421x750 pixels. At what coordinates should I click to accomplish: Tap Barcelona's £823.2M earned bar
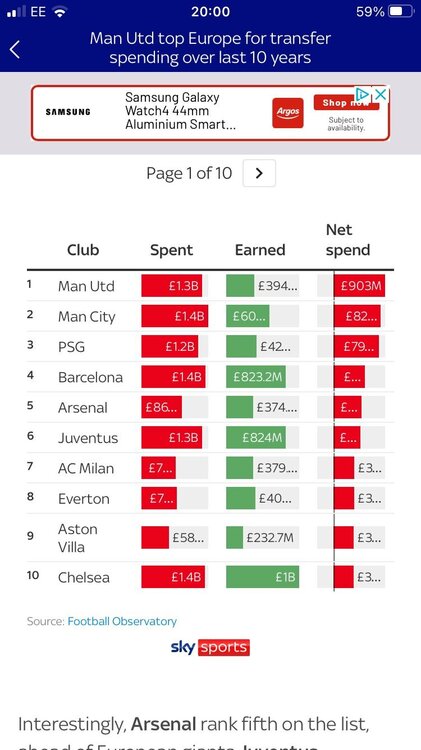click(256, 377)
